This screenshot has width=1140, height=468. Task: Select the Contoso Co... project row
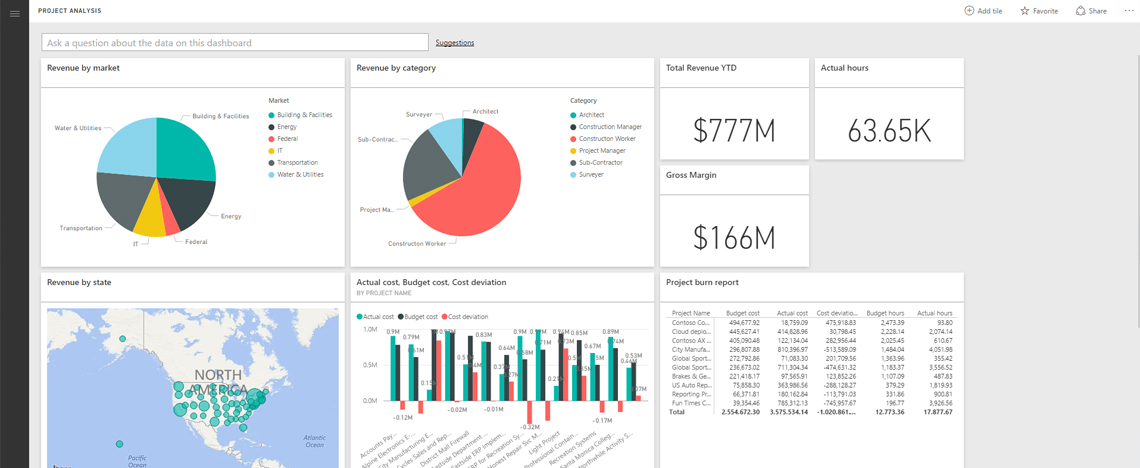click(x=812, y=322)
